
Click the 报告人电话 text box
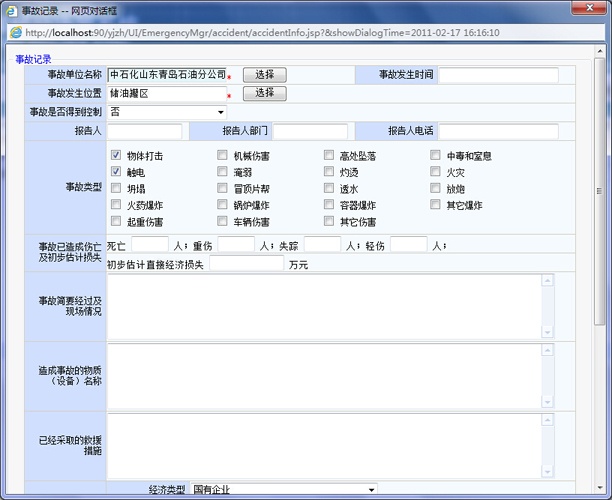498,131
